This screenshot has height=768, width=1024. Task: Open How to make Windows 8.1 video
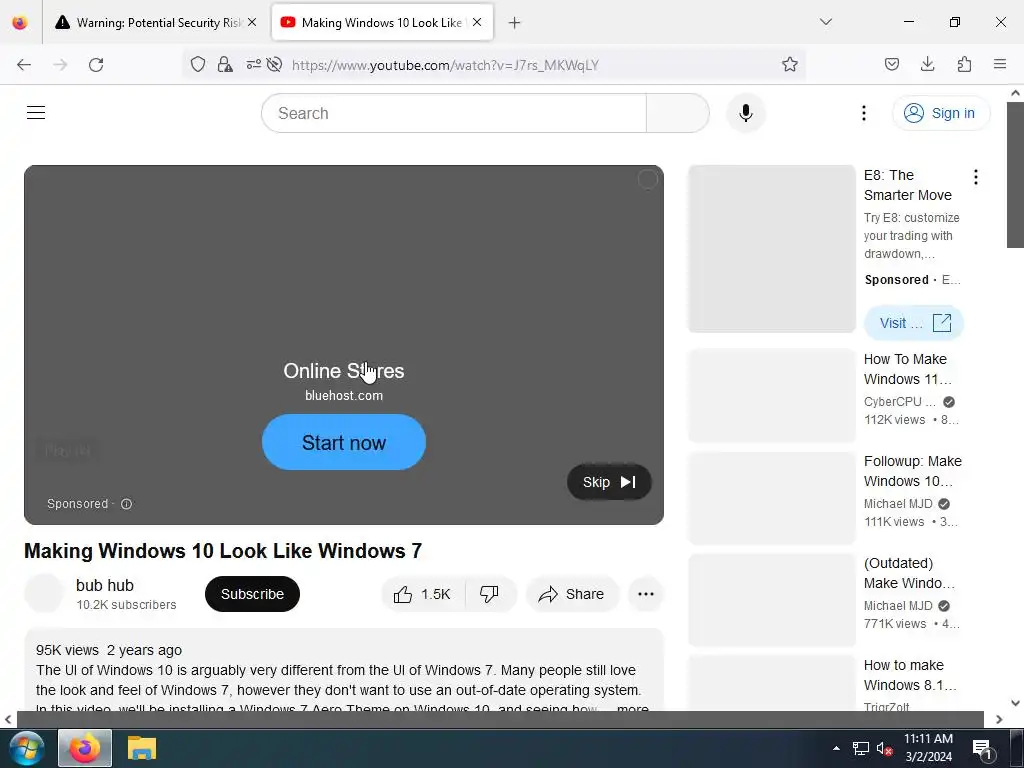pyautogui.click(x=910, y=675)
